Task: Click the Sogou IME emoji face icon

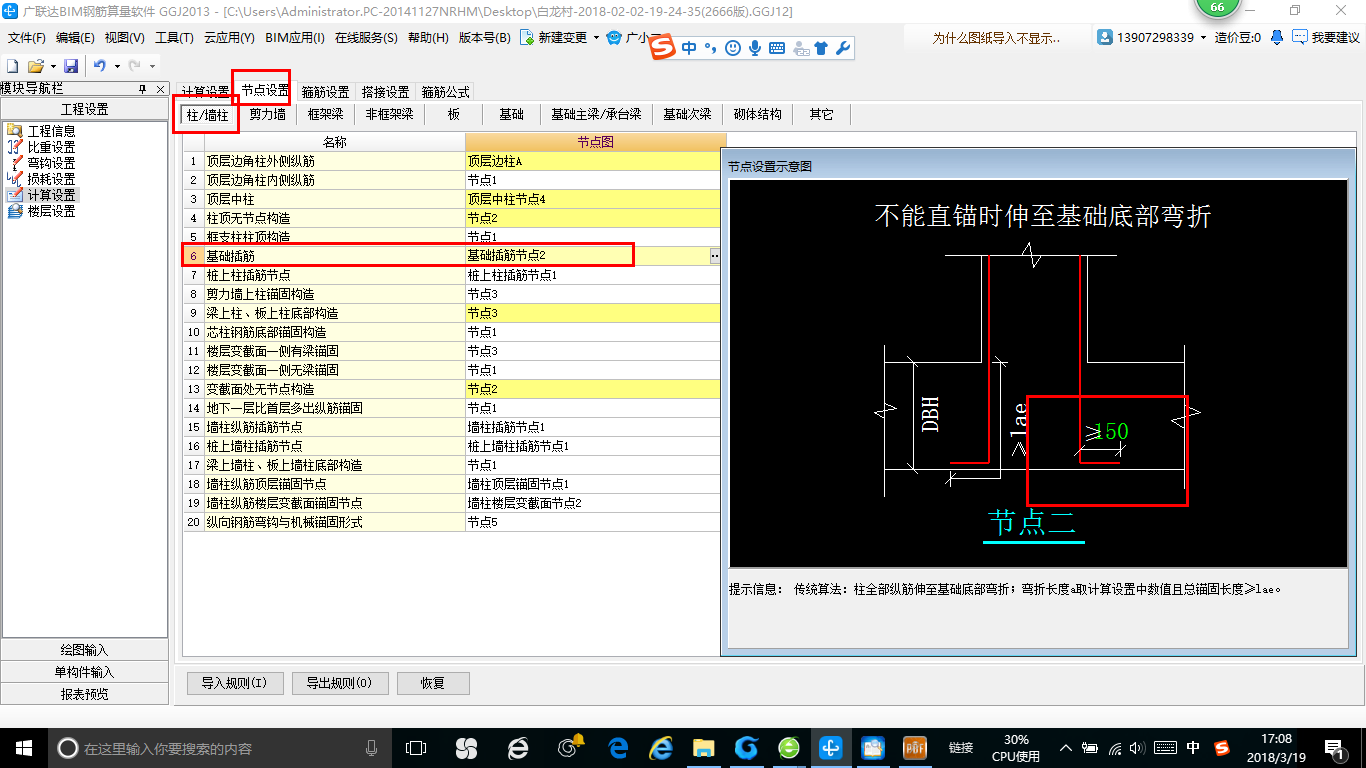Action: tap(733, 48)
